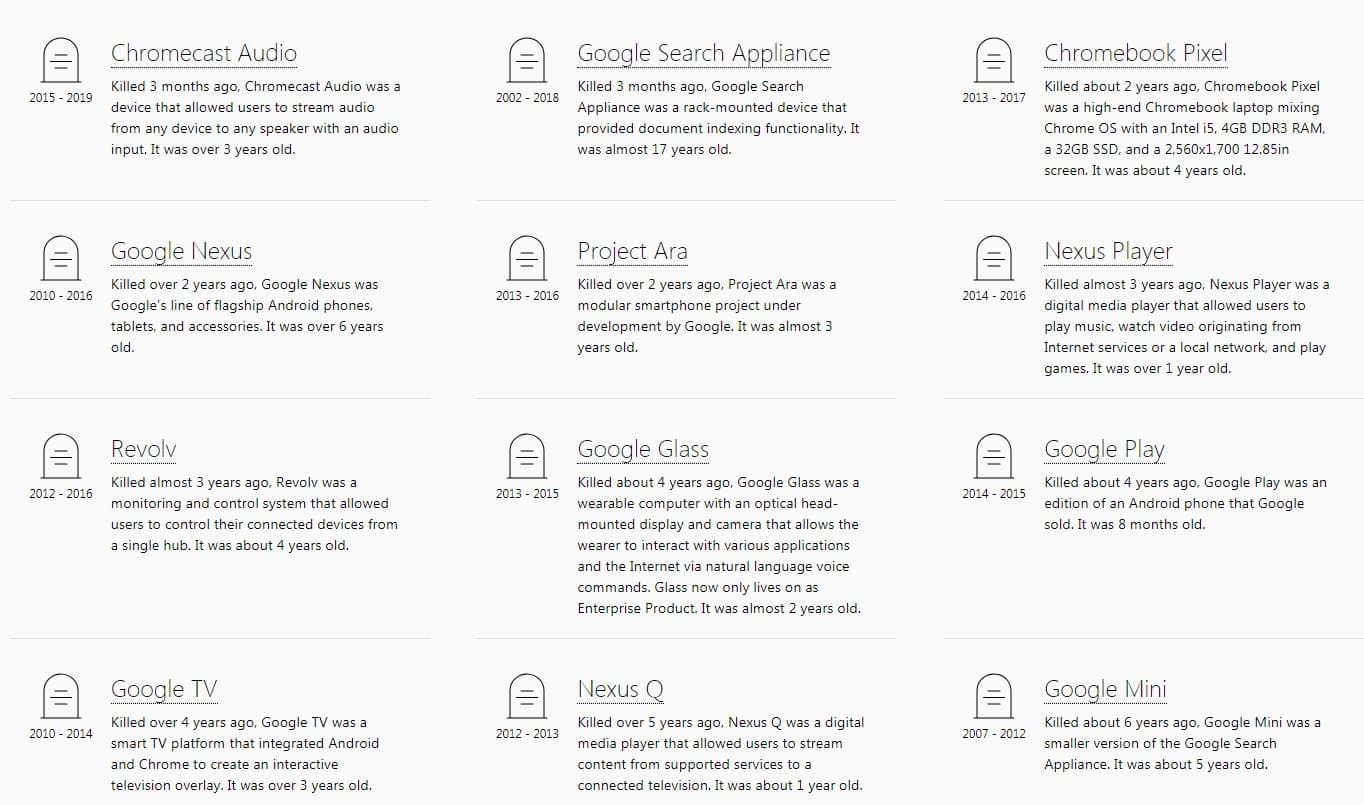Click the tombstone icon beside Chromecast Audio
Image resolution: width=1364 pixels, height=805 pixels.
click(61, 61)
